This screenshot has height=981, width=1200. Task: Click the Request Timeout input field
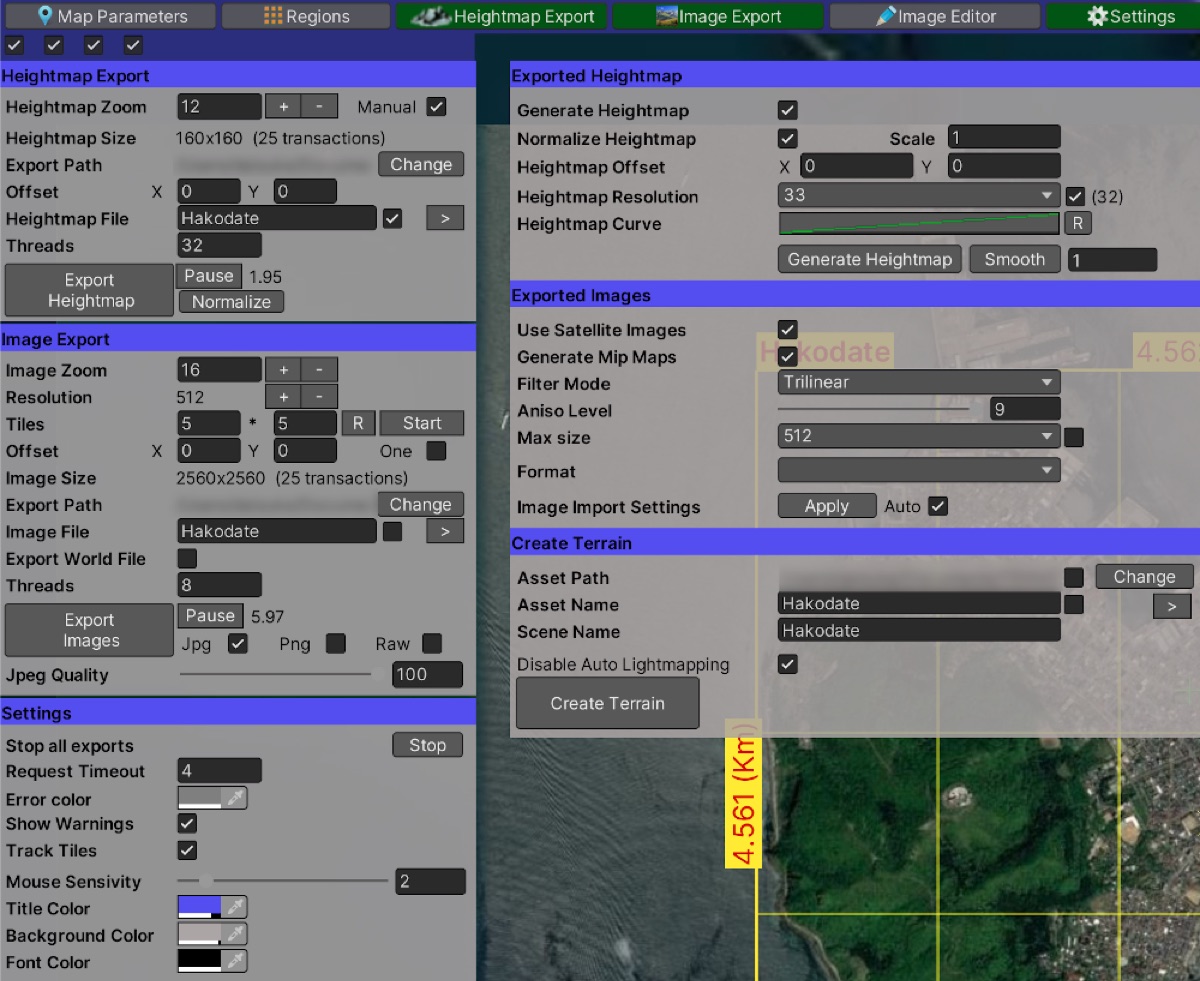[x=219, y=771]
